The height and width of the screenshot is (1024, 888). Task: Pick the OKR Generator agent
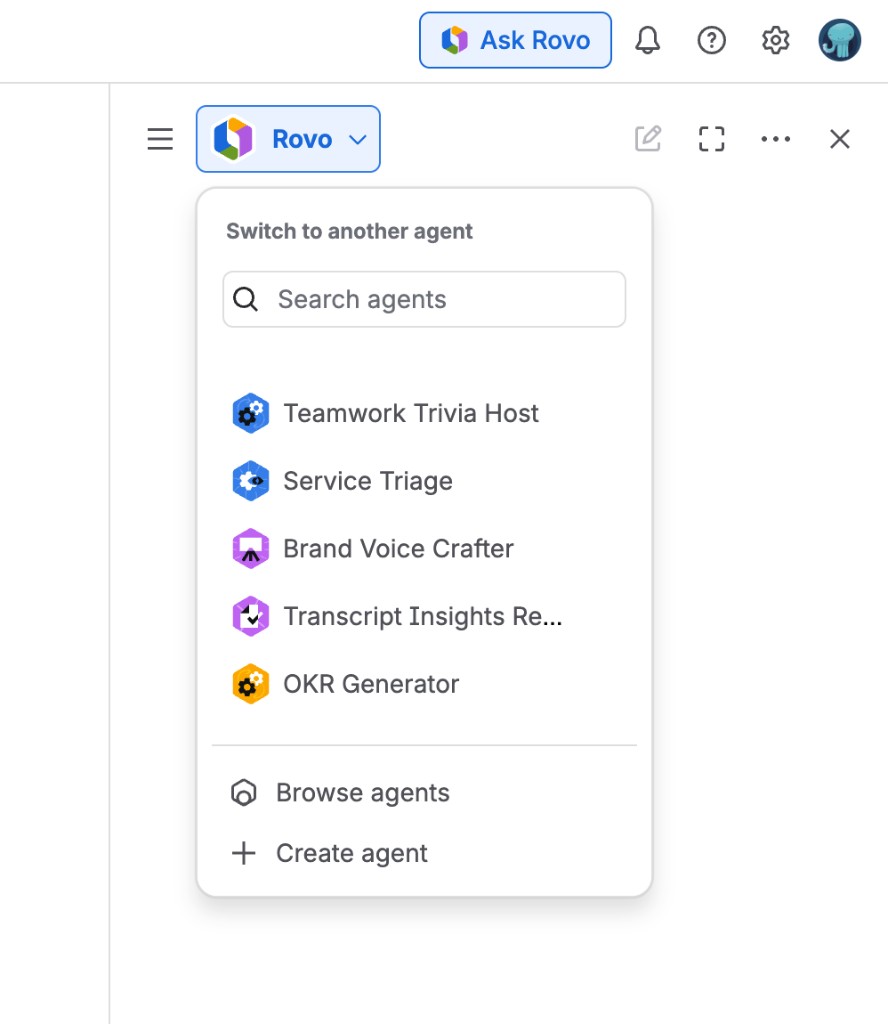424,684
